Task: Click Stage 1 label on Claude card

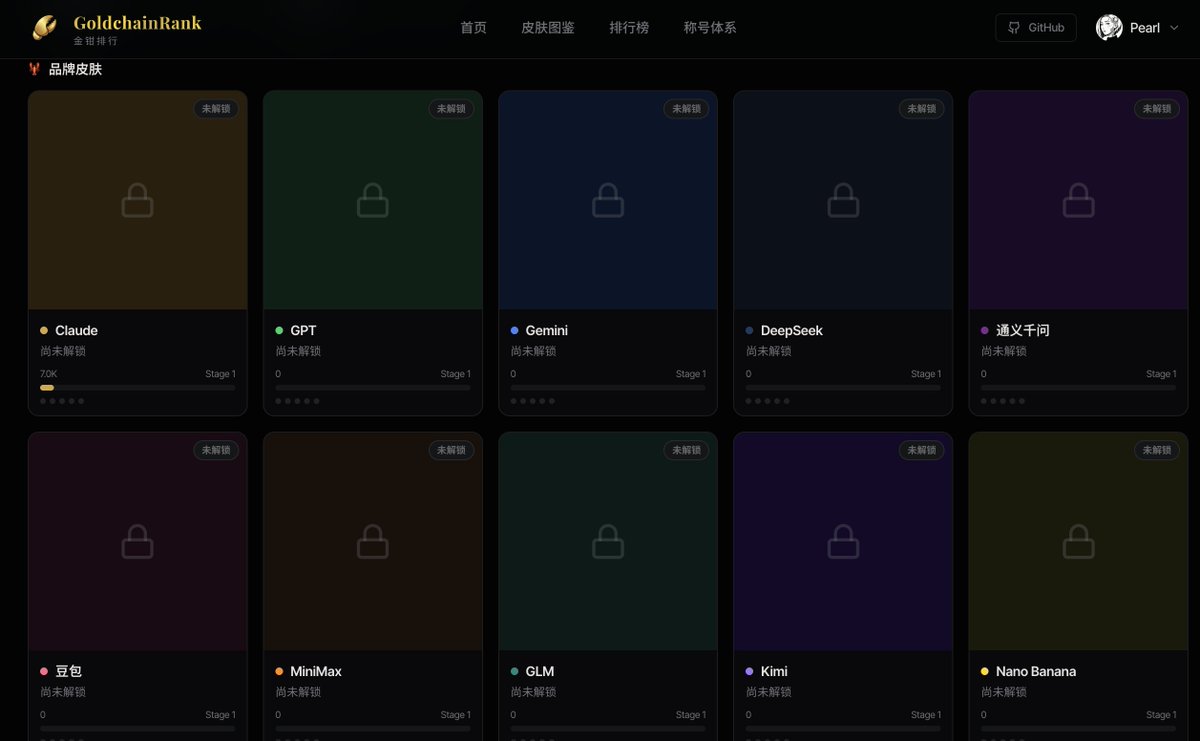Action: pos(220,374)
